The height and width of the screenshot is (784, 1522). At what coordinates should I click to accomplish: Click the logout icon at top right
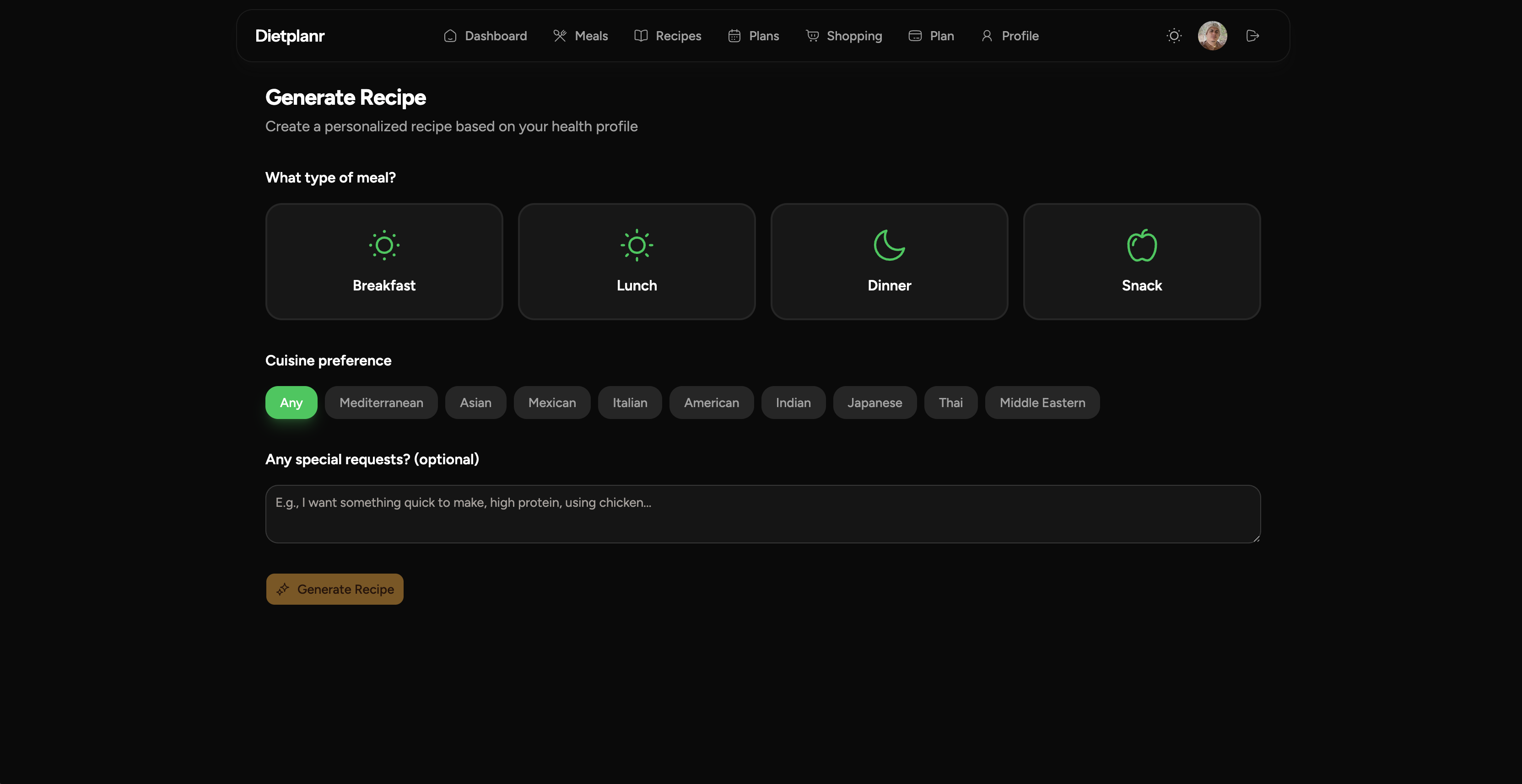1252,35
